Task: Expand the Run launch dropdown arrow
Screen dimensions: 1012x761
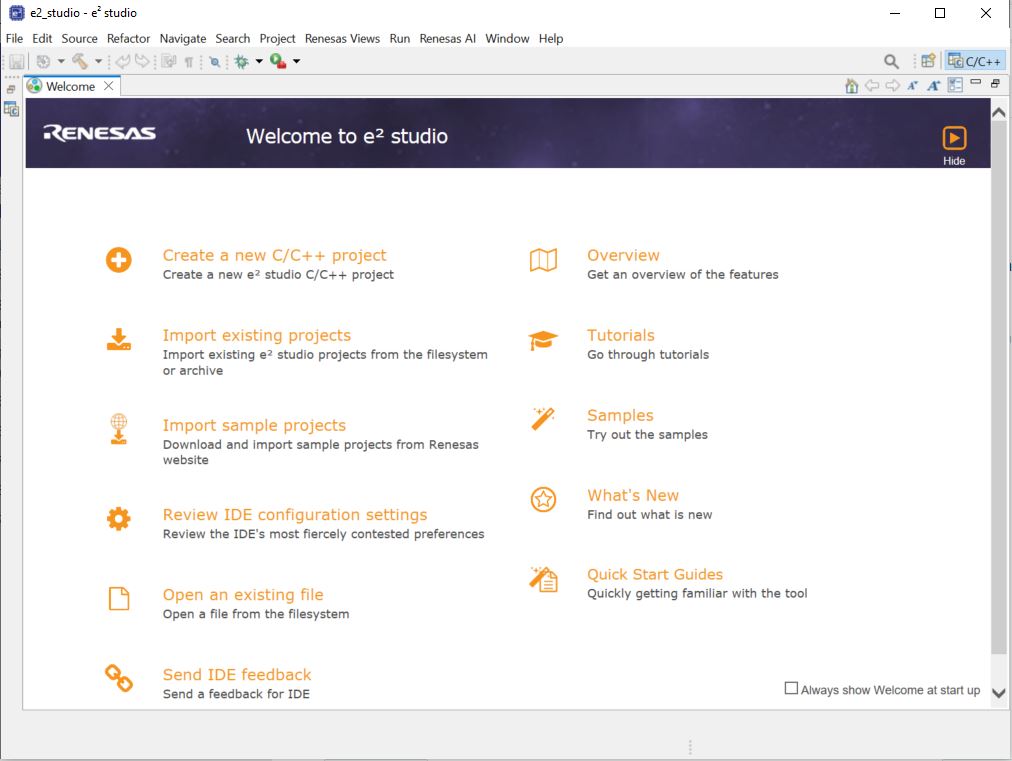Action: pos(297,61)
